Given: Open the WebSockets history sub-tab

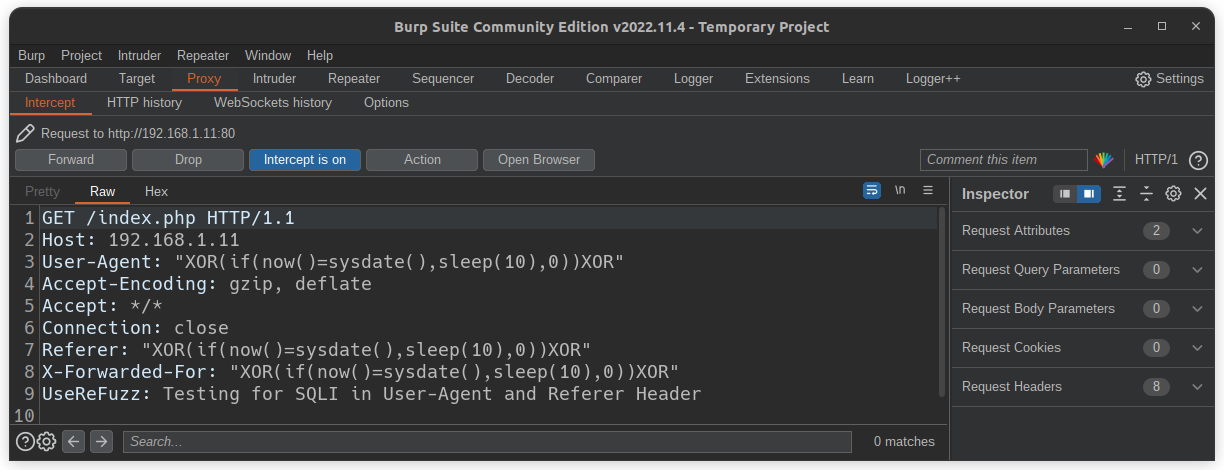Looking at the screenshot, I should coord(273,102).
